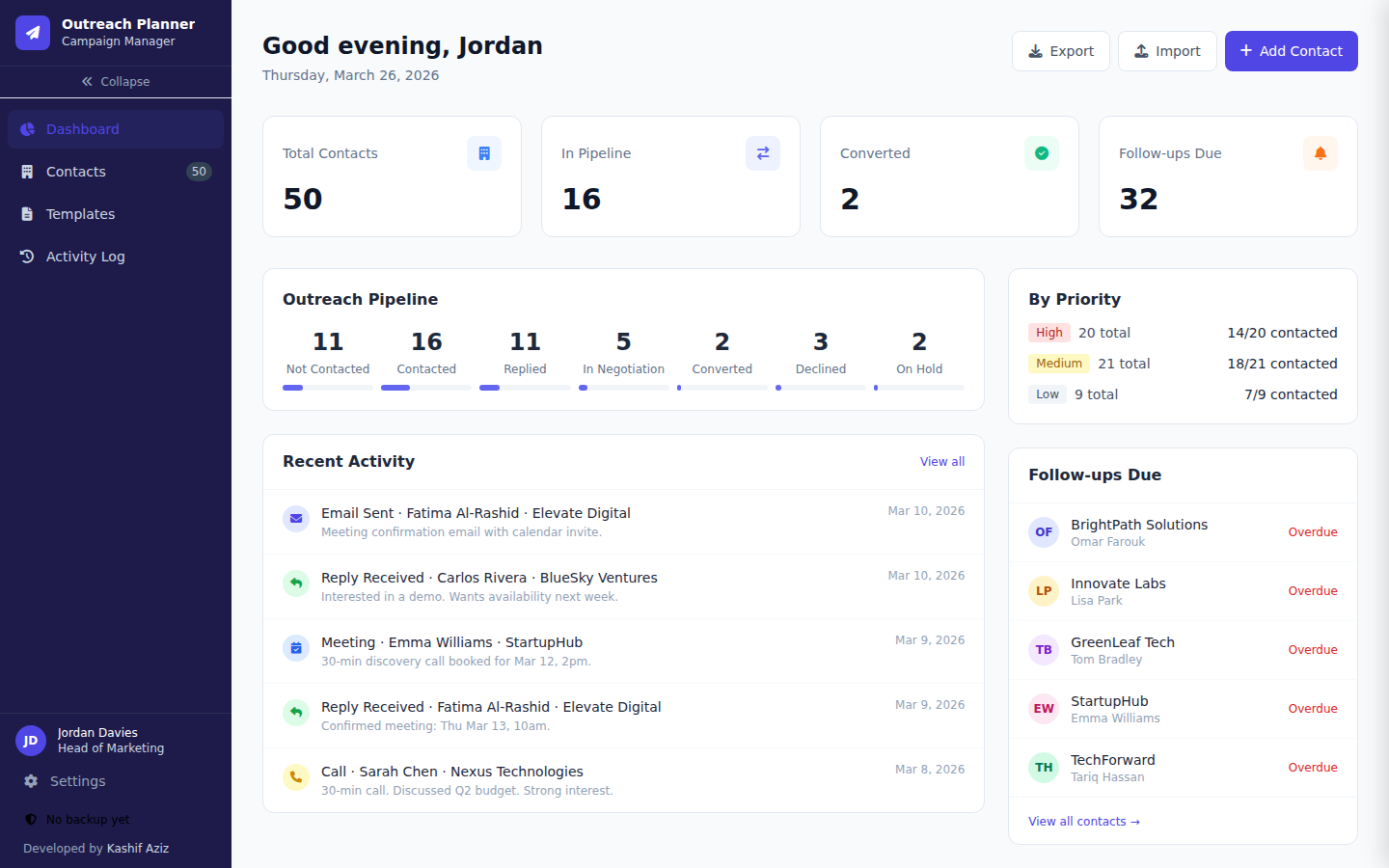Open the Templates document icon
Viewport: 1389px width, 868px height.
pyautogui.click(x=27, y=213)
